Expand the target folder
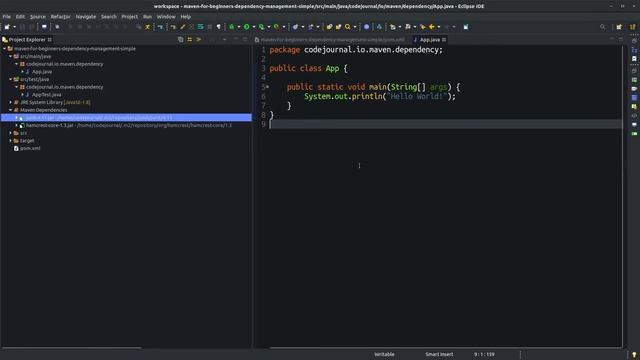640x360 pixels. coord(11,140)
